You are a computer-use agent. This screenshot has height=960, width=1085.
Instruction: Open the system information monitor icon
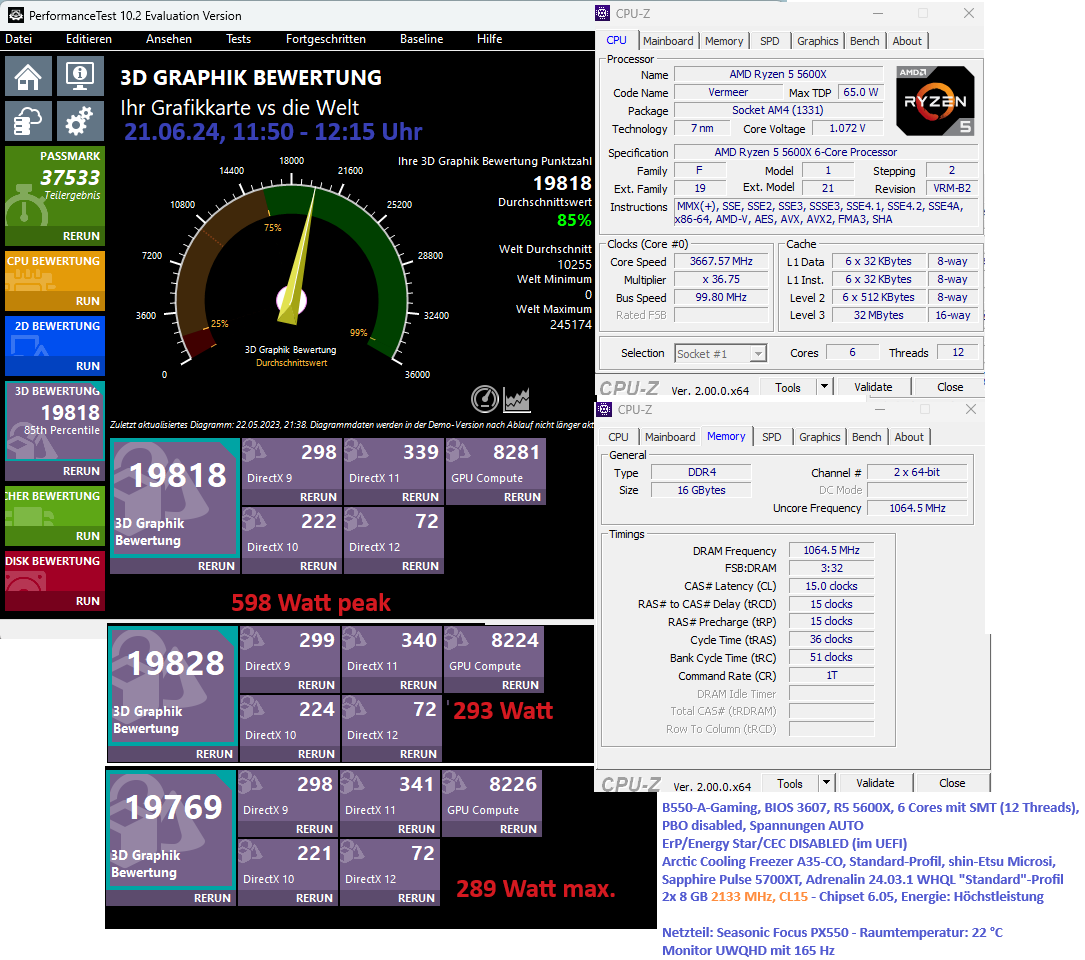tap(80, 76)
